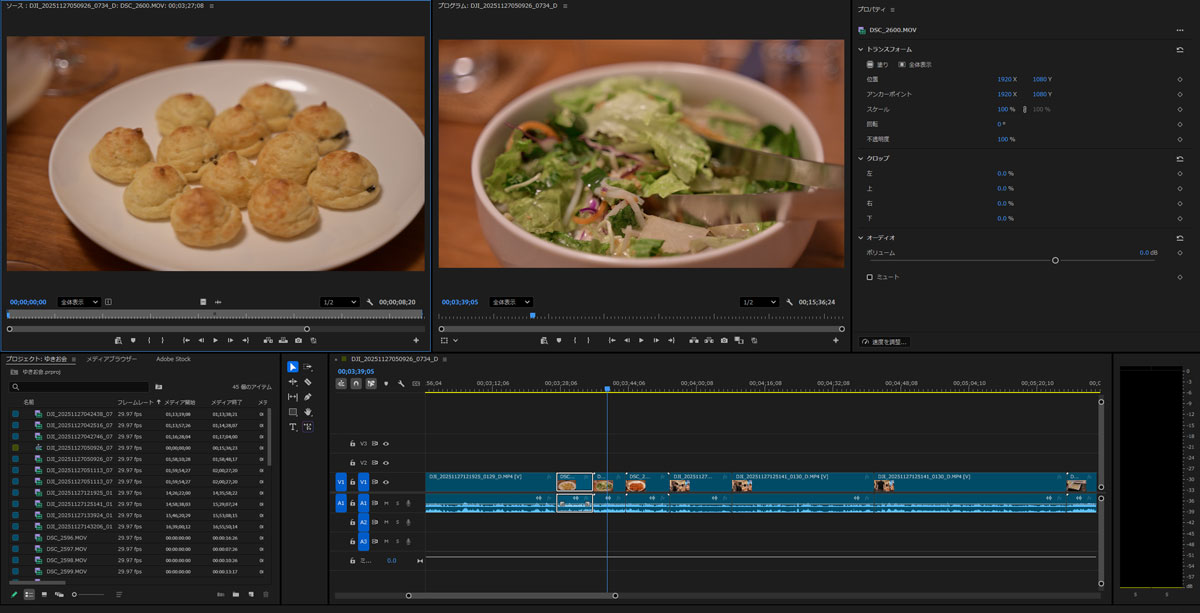Select the Type tool in the tools panel
The height and width of the screenshot is (613, 1200).
click(x=293, y=427)
